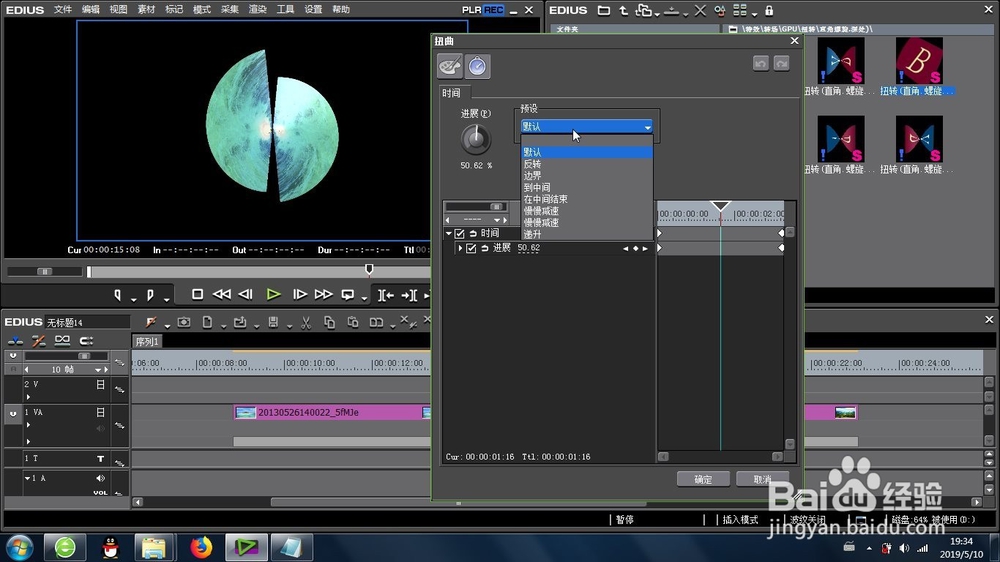Open the 预设 preset dropdown

[587, 126]
